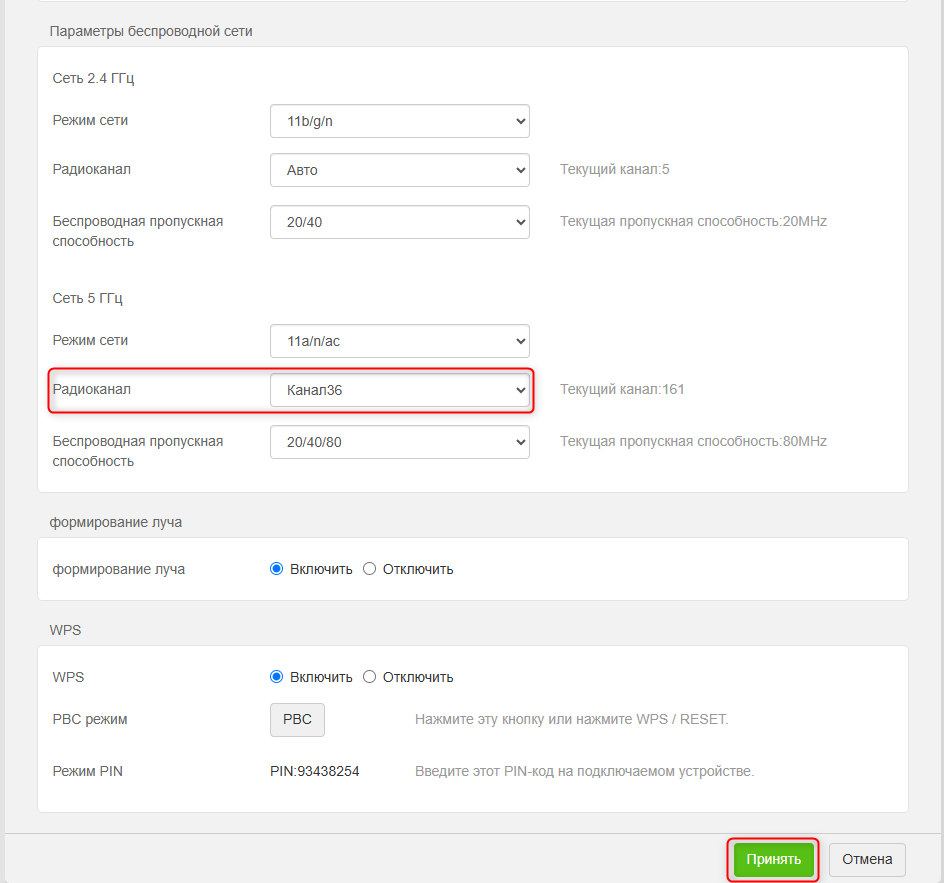
Task: Click the Текущий канал:161 status text
Action: tap(622, 390)
